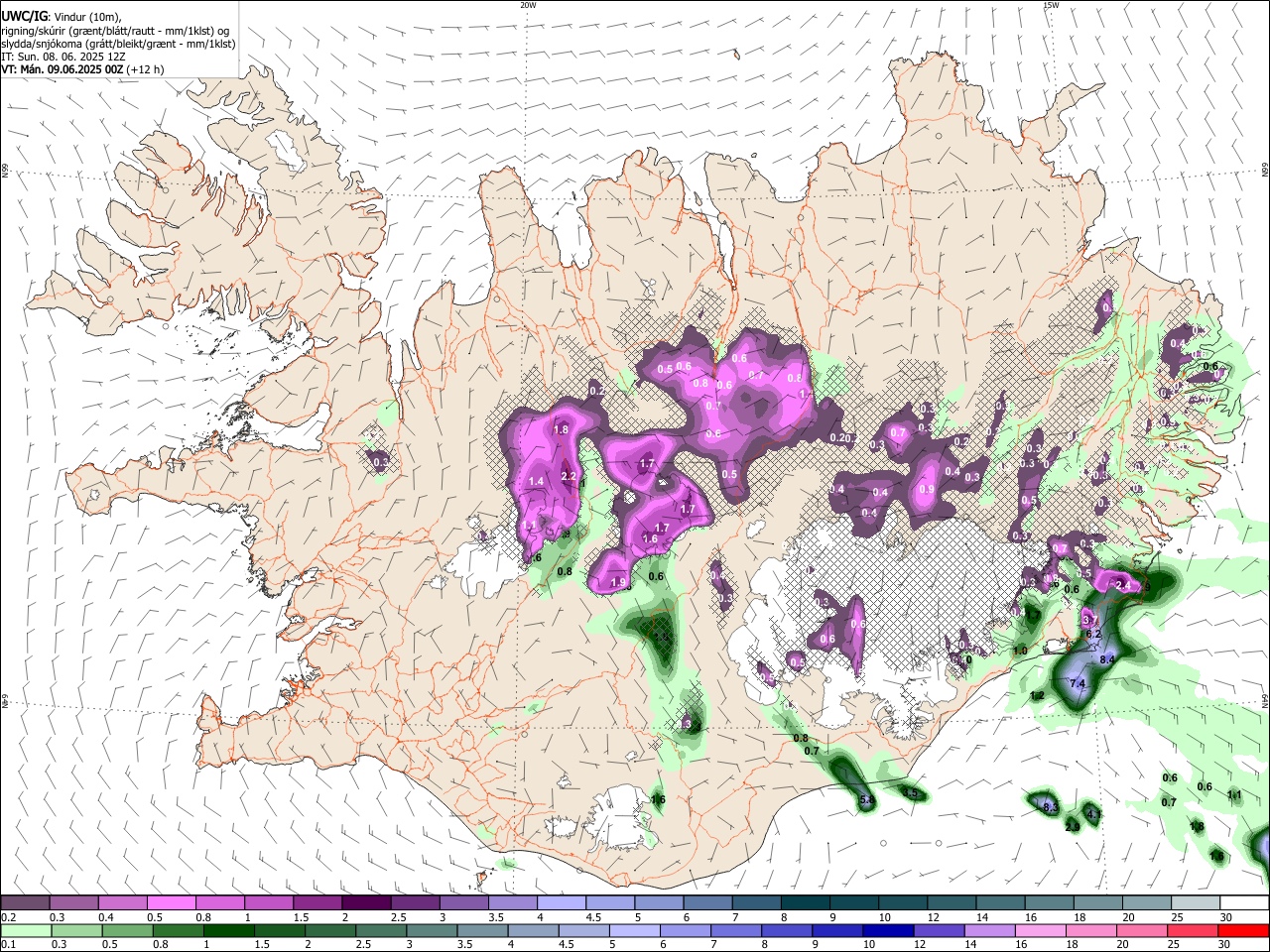Select the lavender snow swatch between 4 and 4.5
1270x952 pixels.
click(x=561, y=903)
